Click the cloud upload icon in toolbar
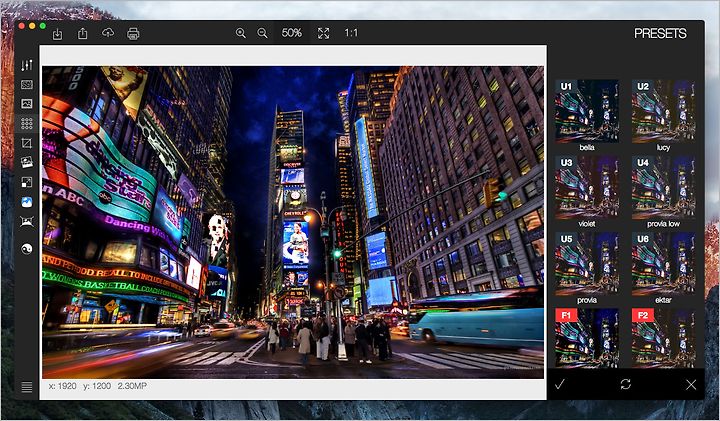 coord(108,33)
